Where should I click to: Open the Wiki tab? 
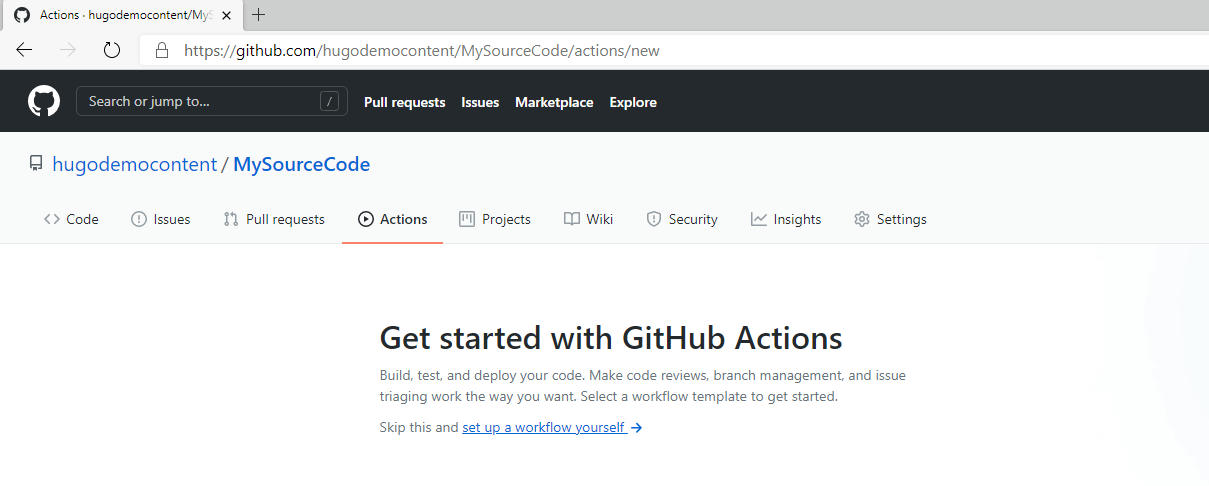588,219
